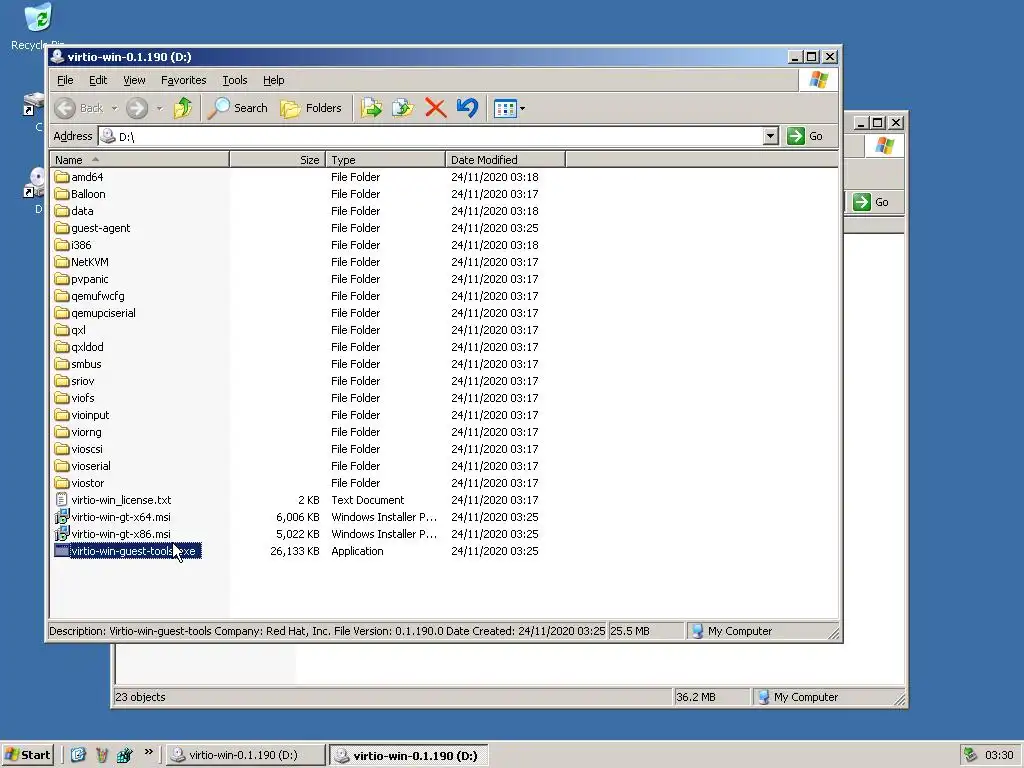This screenshot has height=768, width=1024.
Task: Sort by the Type column header
Action: (385, 159)
